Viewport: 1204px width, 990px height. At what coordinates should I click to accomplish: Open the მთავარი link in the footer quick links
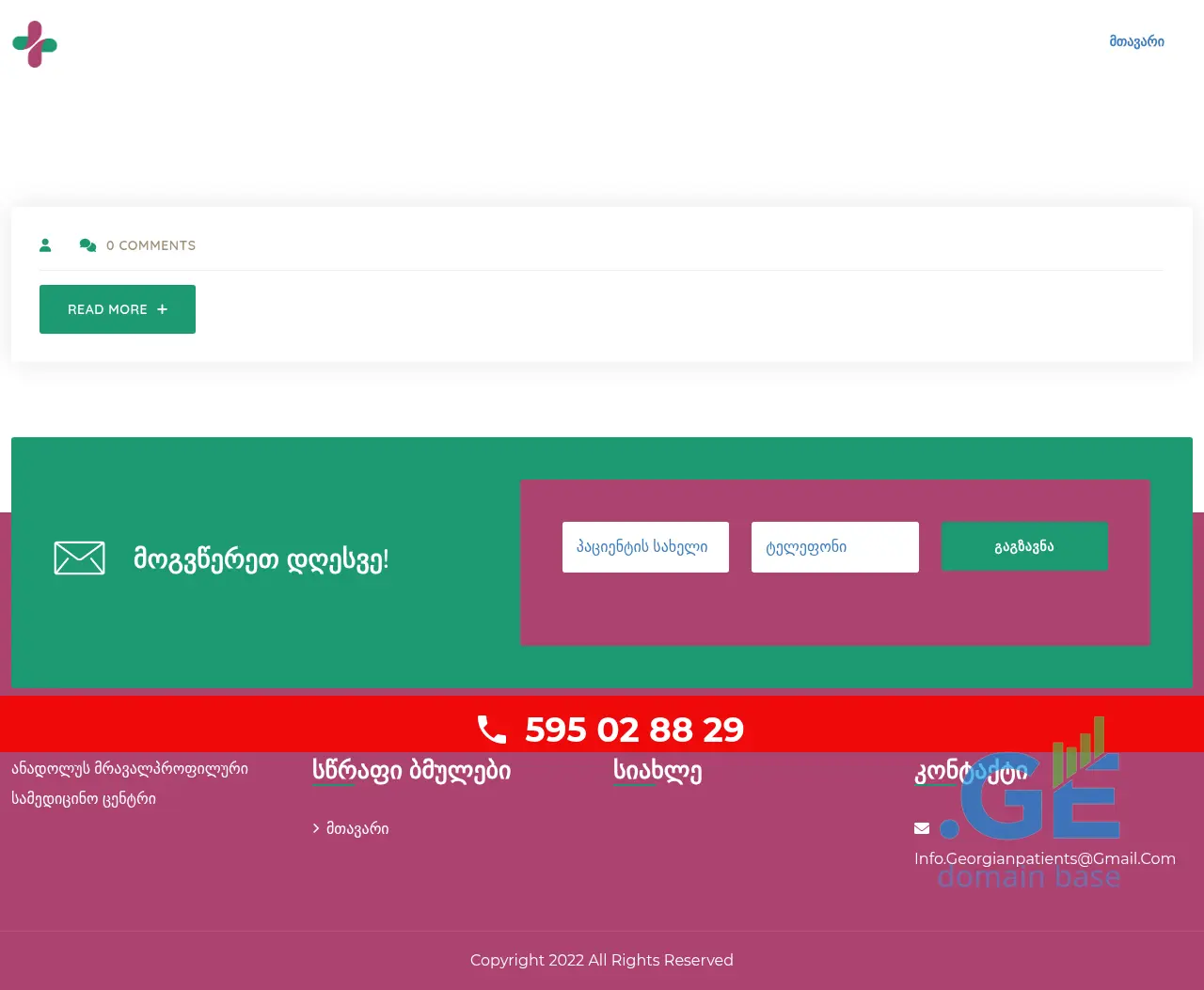coord(357,828)
